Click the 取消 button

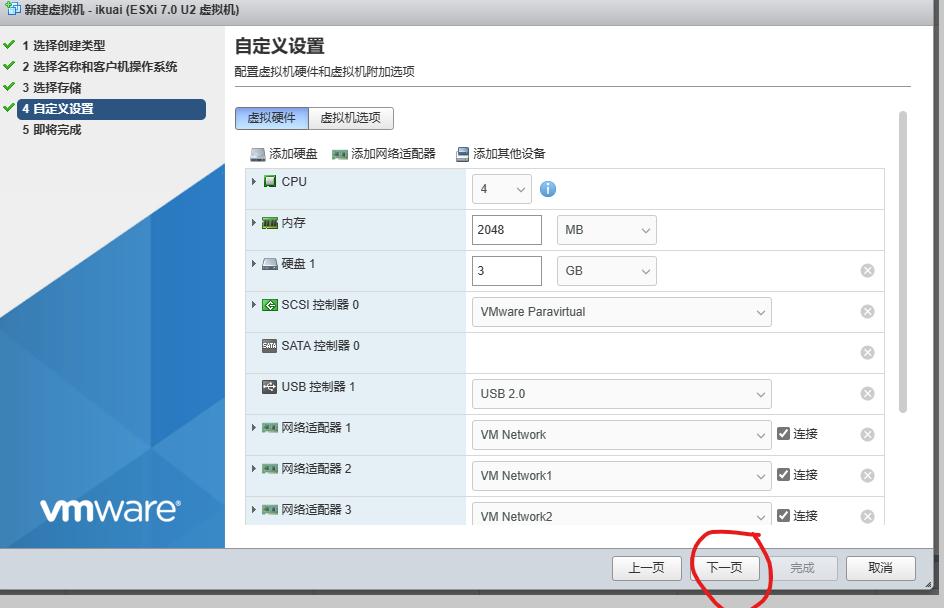click(879, 567)
